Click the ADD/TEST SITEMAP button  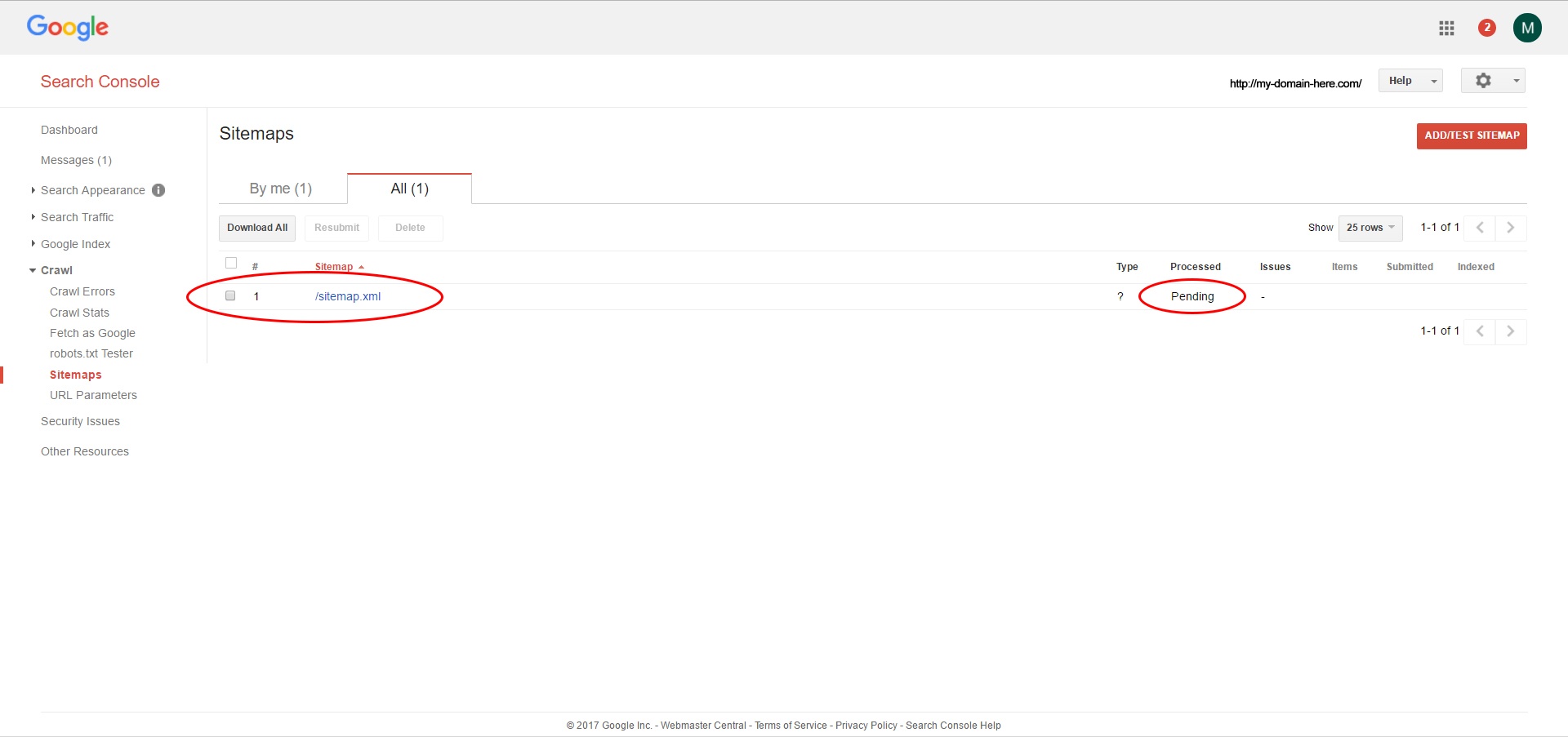pos(1472,135)
